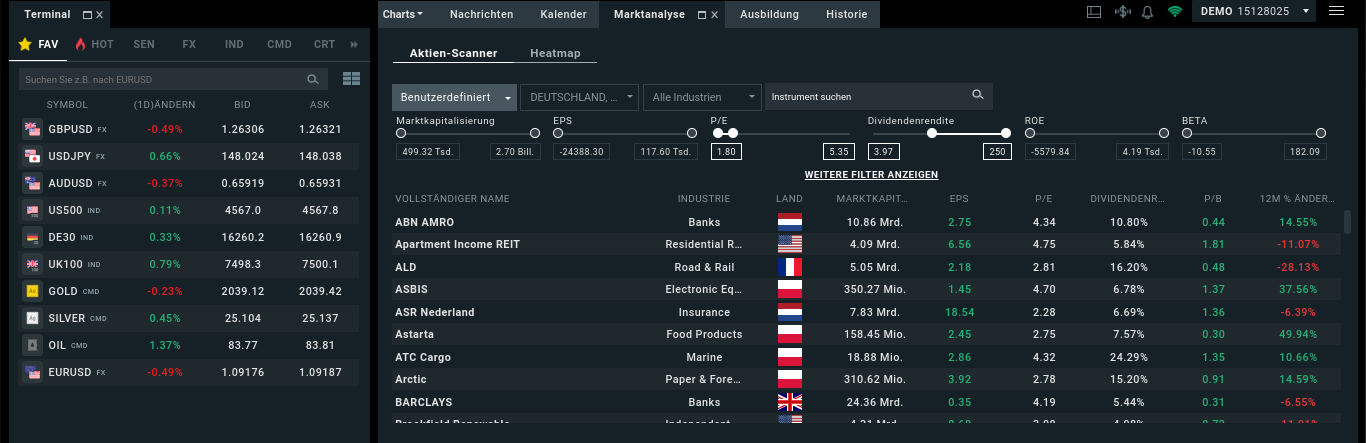Click the SILVER commodity icon
This screenshot has height=443, width=1366.
pyautogui.click(x=32, y=318)
